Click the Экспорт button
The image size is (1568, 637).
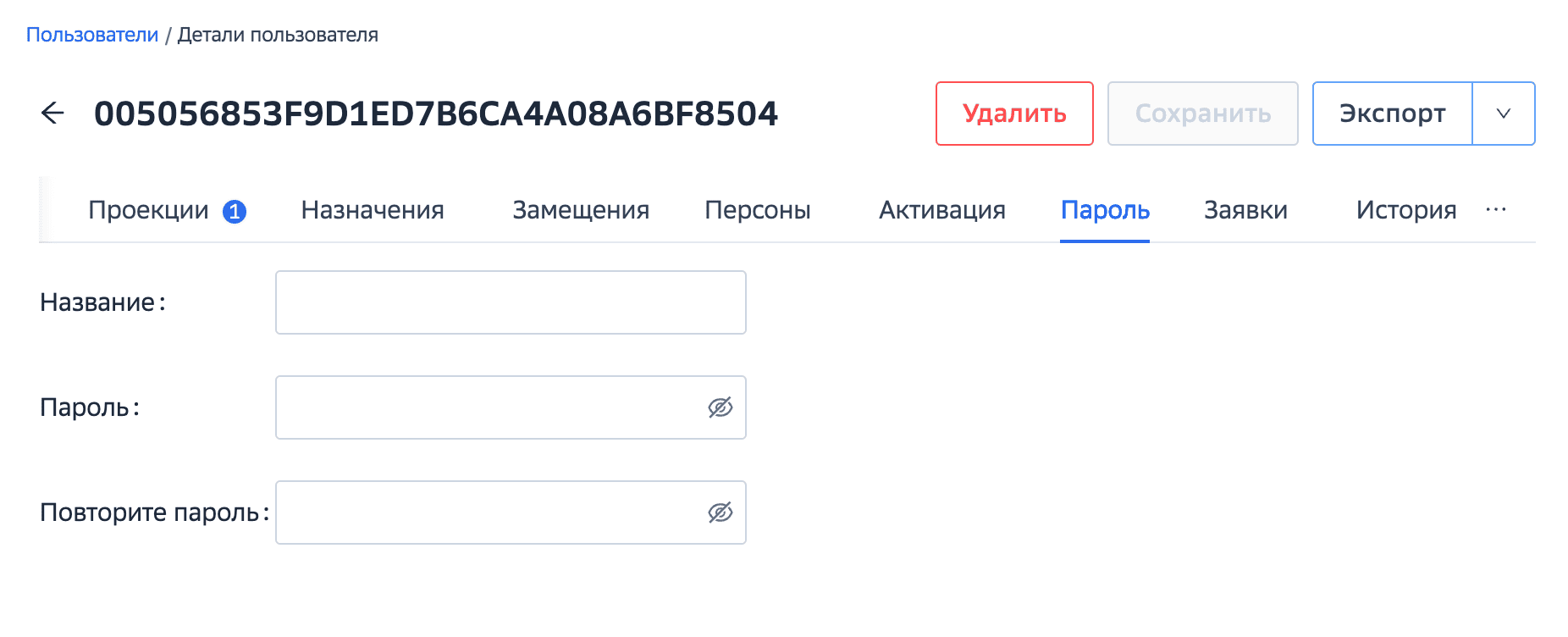pos(1392,114)
